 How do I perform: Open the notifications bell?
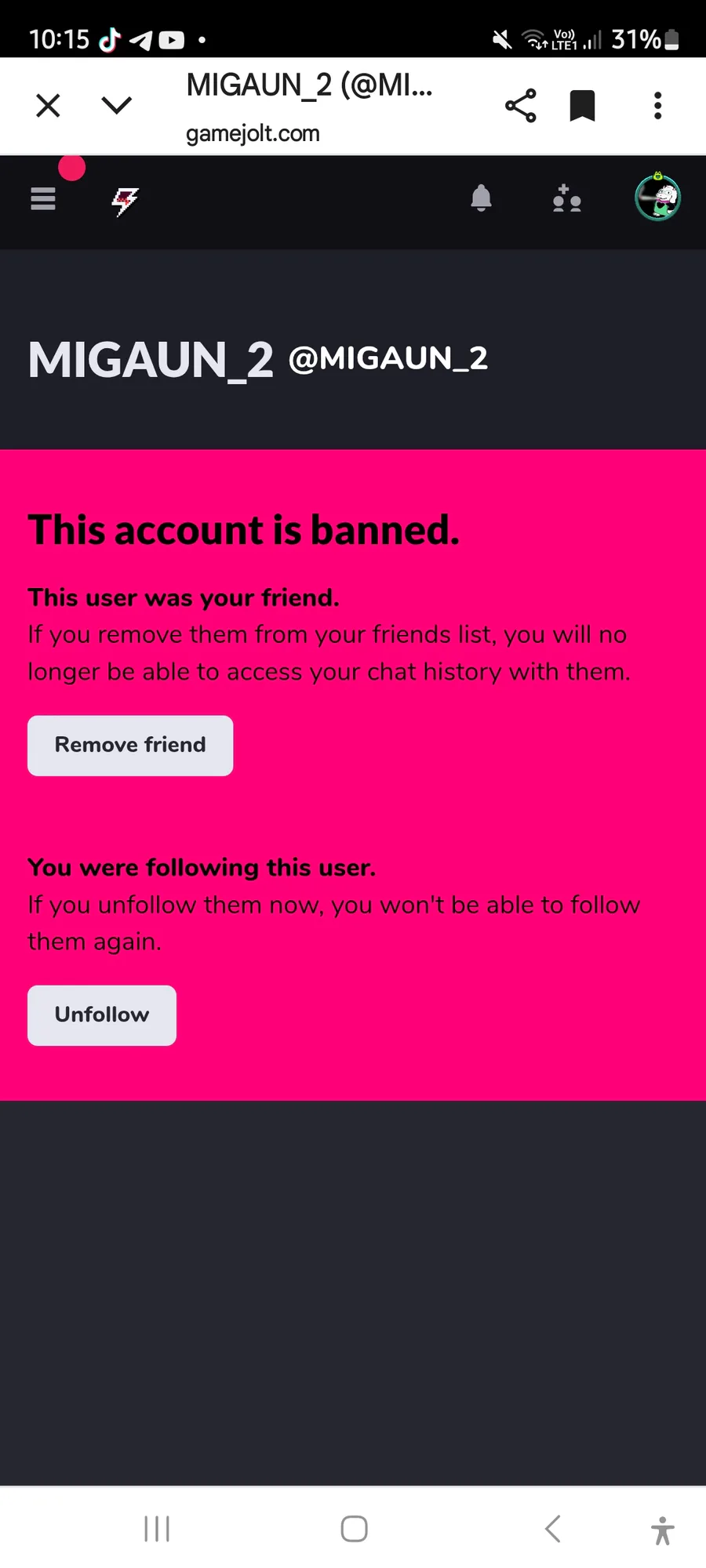coord(481,198)
